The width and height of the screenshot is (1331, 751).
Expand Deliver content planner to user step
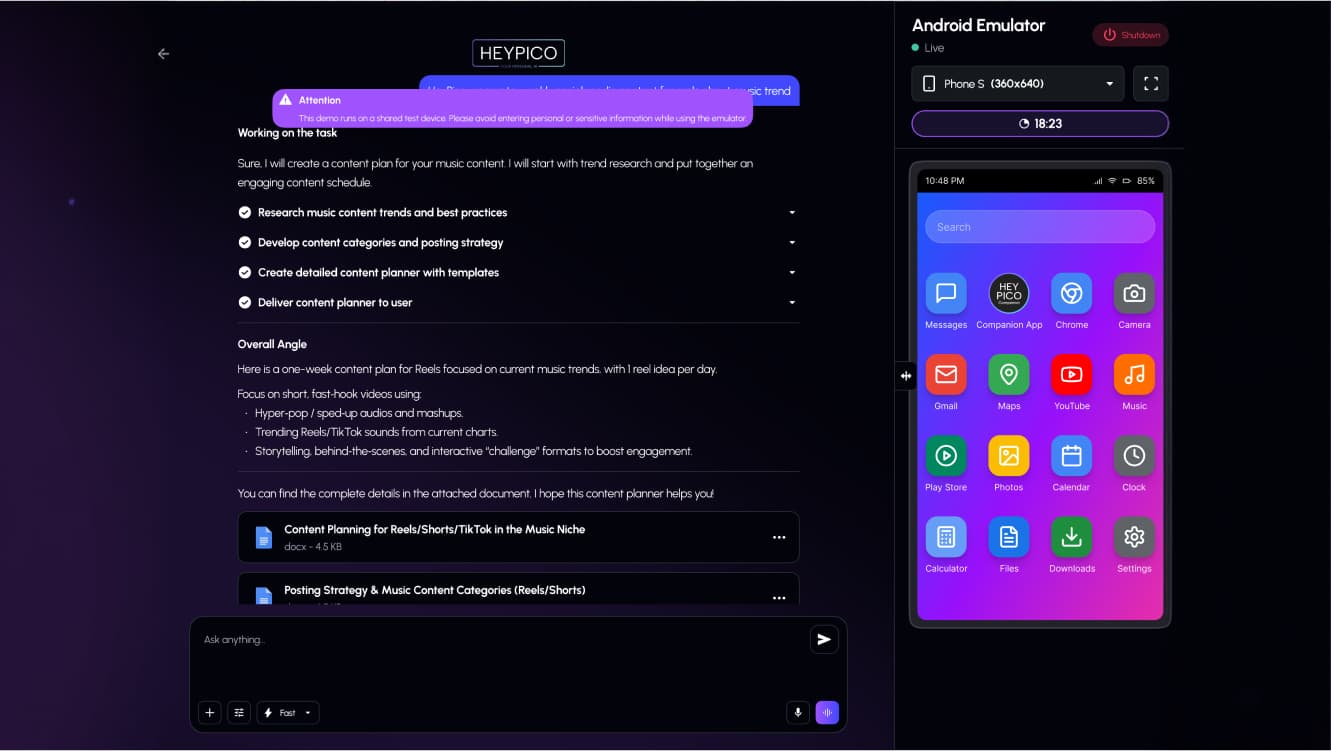[792, 303]
